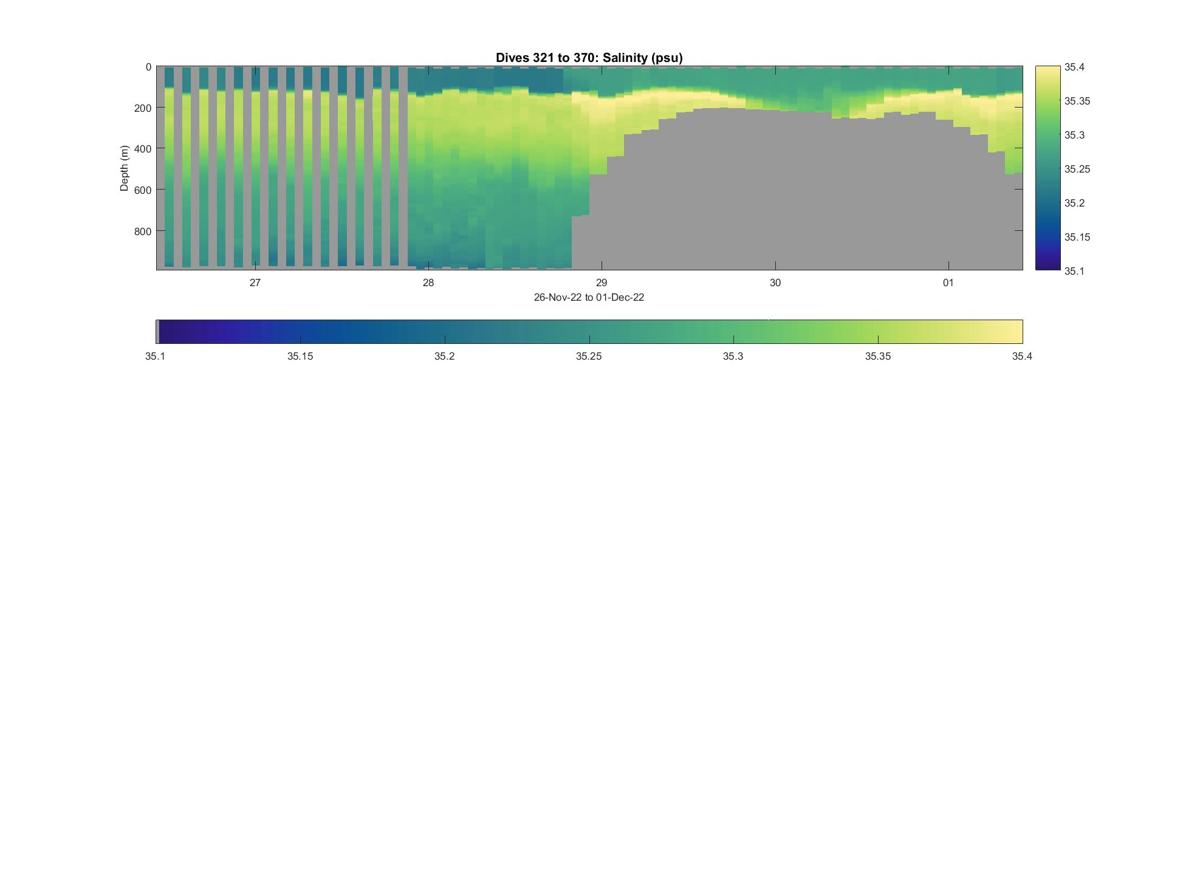Click '35.35' label on the vertical colorbar

(x=1077, y=101)
